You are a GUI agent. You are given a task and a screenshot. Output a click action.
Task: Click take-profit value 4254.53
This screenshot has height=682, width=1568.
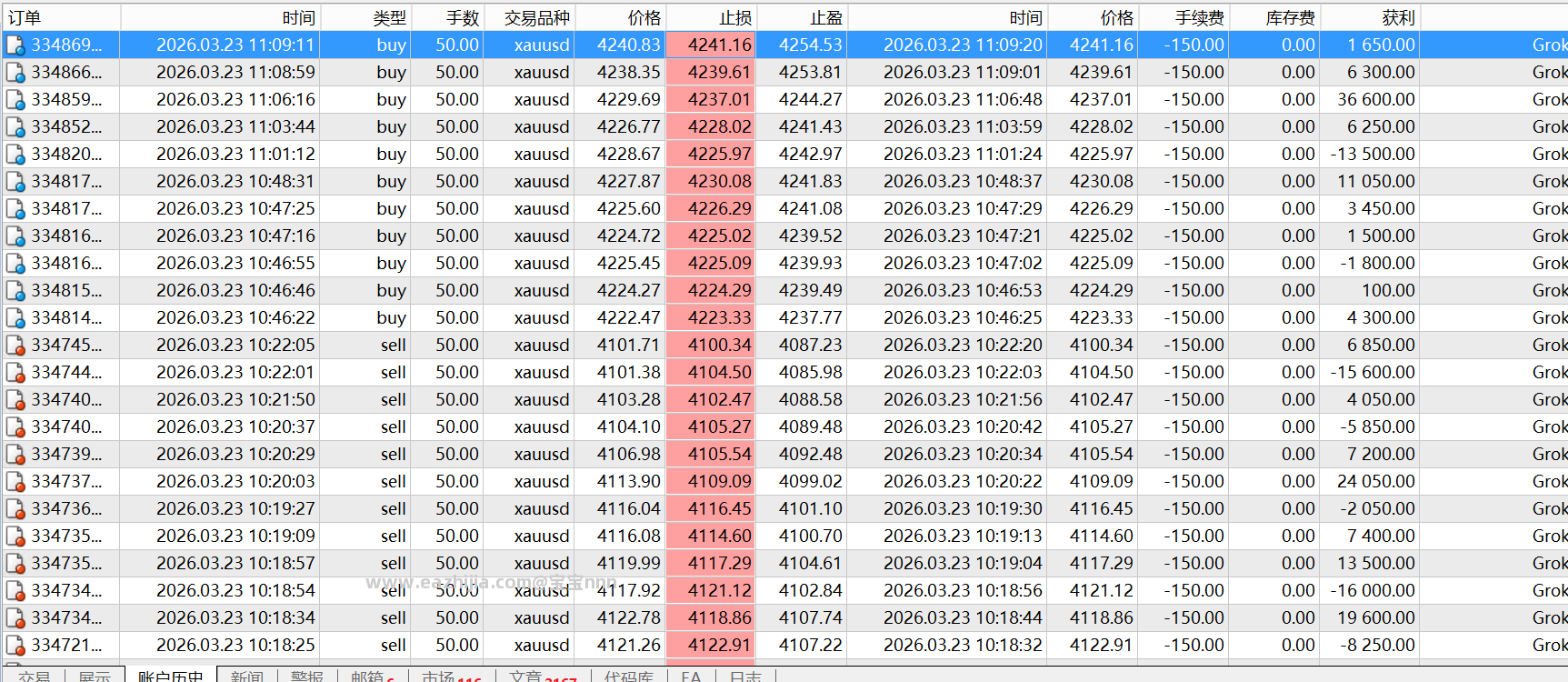click(810, 45)
